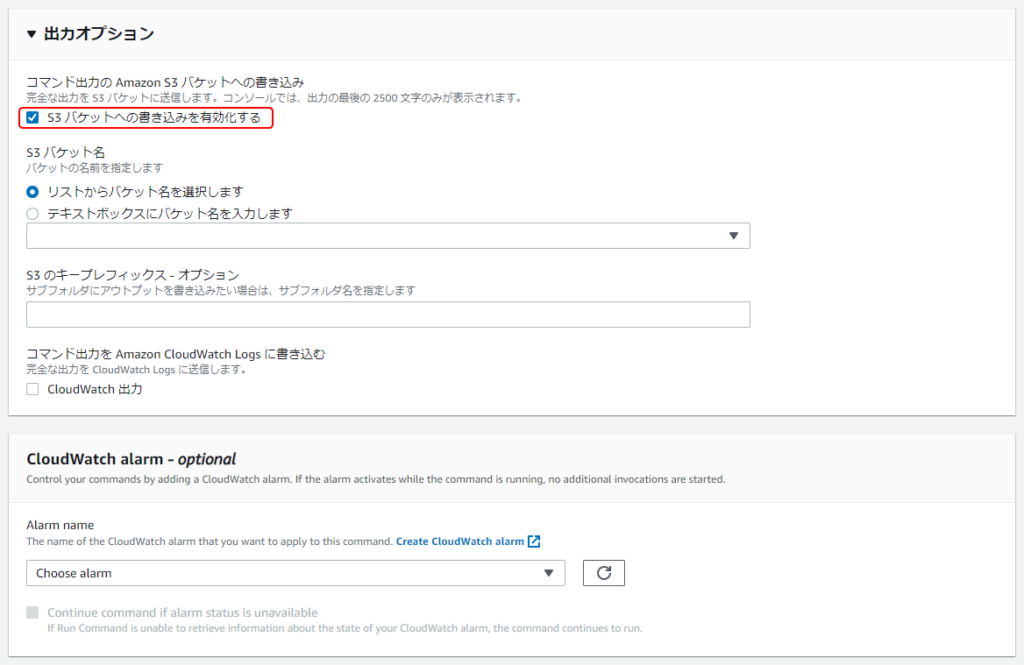Uncheck S3 バケットへの書き込みを有効化する checkbox
The width and height of the screenshot is (1024, 665).
click(33, 118)
